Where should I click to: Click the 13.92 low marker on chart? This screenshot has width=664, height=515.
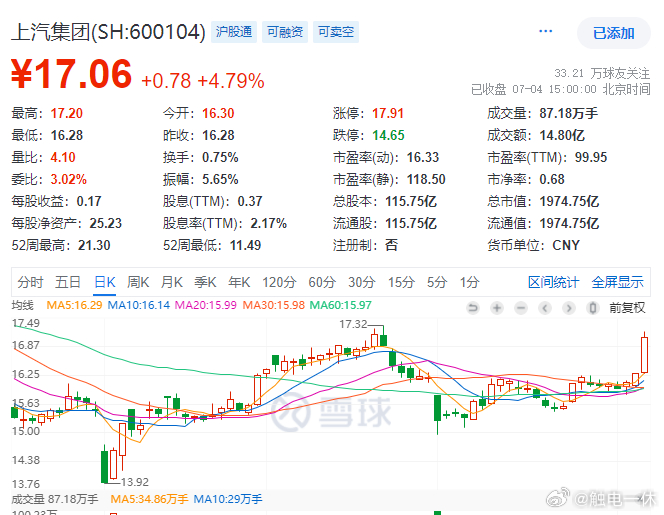(x=135, y=482)
